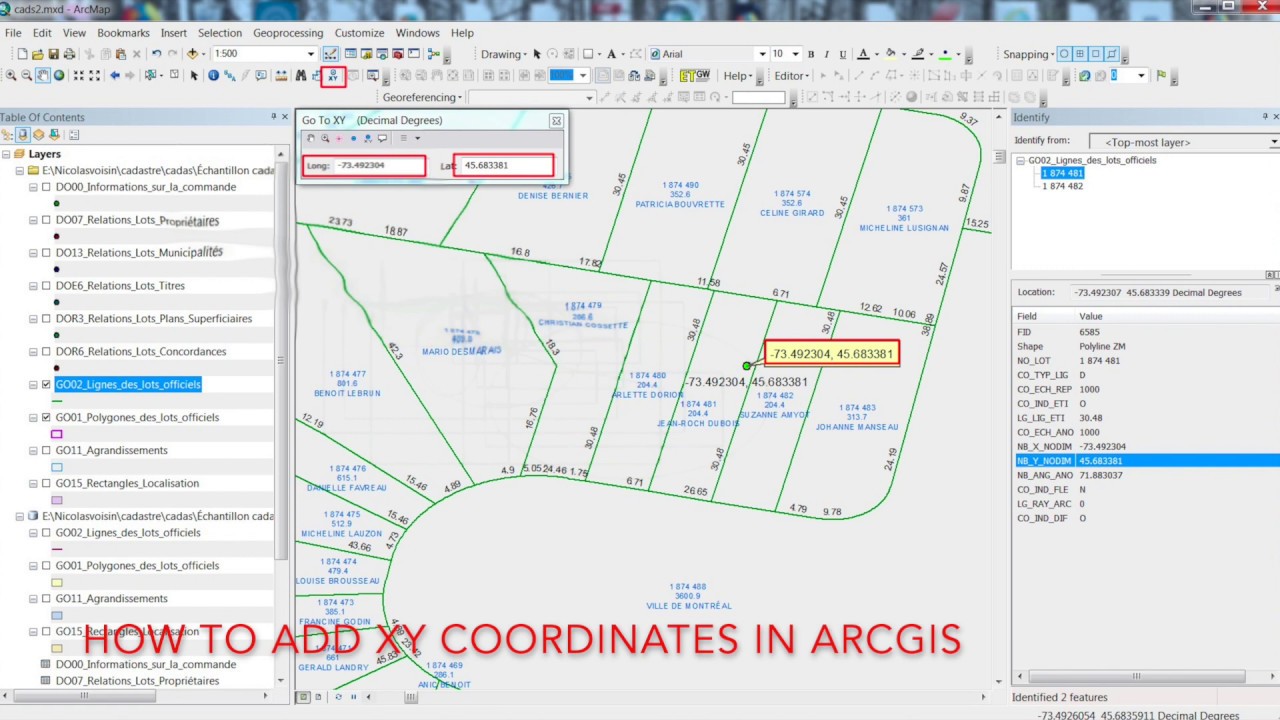This screenshot has width=1280, height=720.
Task: Open the Windows menu
Action: click(x=417, y=33)
